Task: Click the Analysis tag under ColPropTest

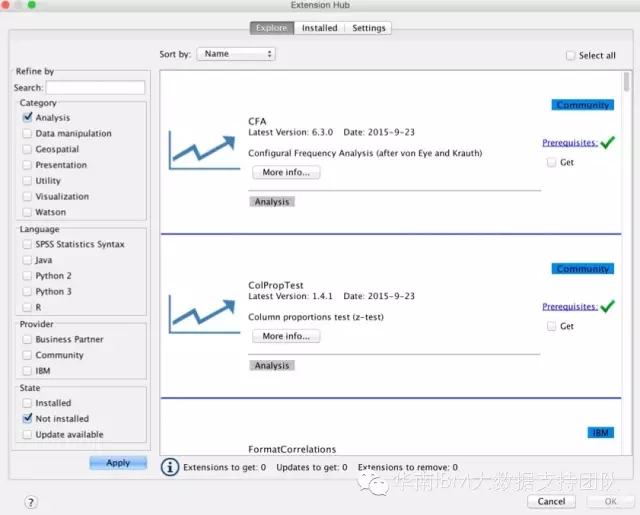Action: tap(272, 365)
